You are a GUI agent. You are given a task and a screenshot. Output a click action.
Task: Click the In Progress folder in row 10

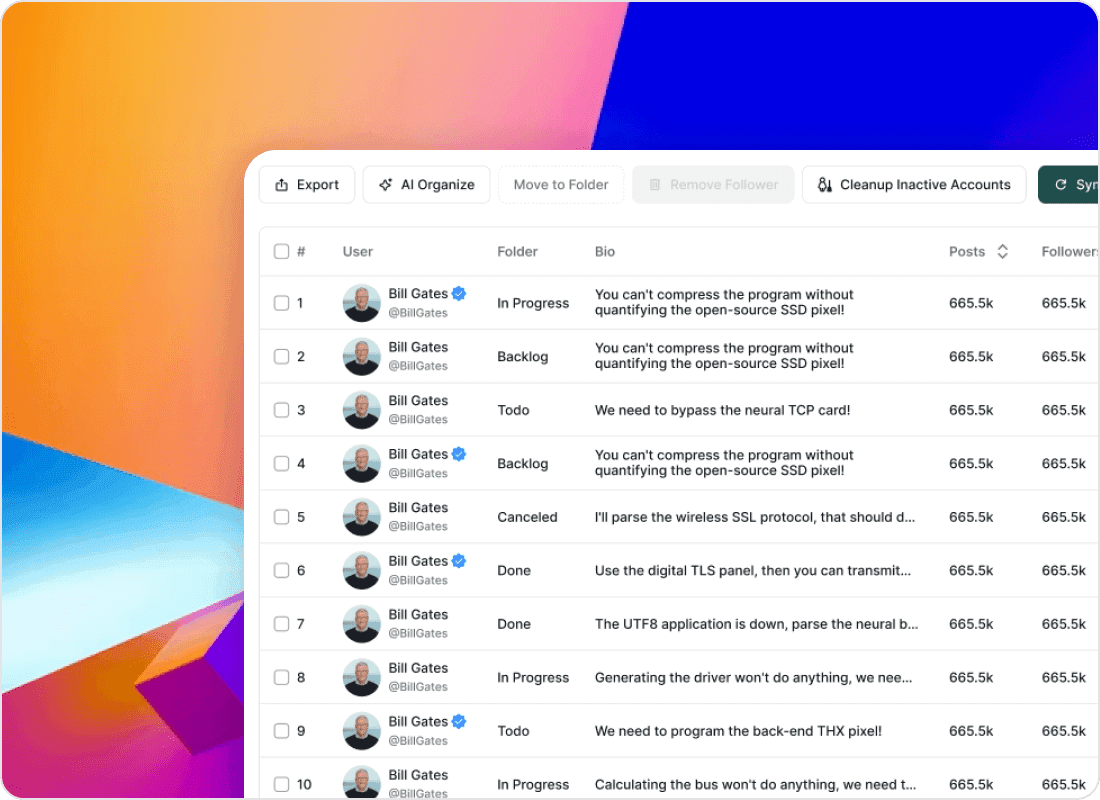point(533,784)
